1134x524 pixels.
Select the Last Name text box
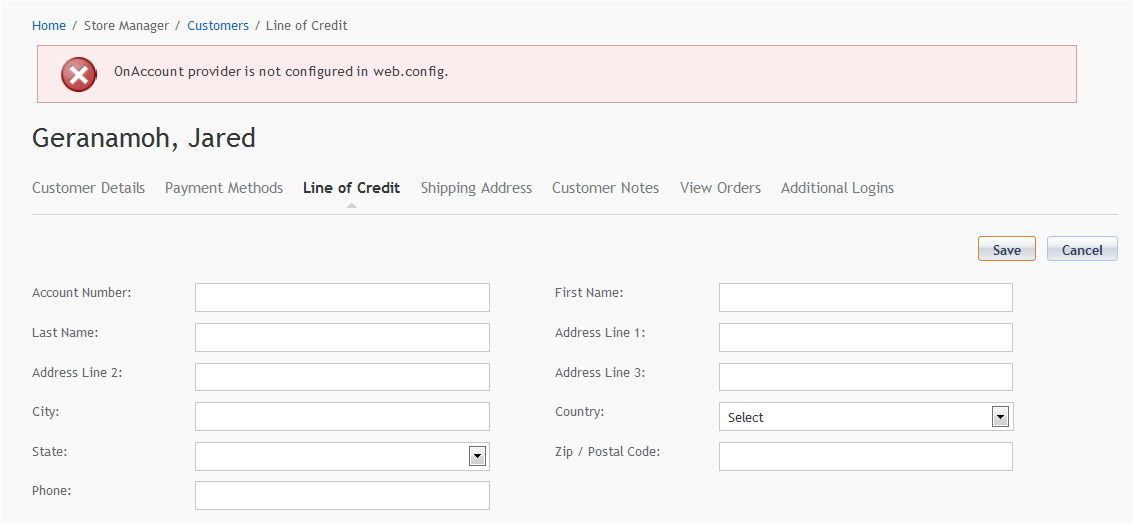(x=342, y=338)
